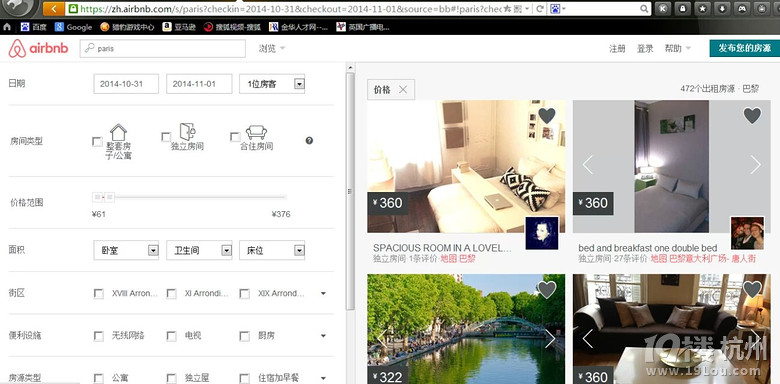Click the search magnifier in browser search box
Viewport: 780px width, 384px height.
tap(644, 8)
